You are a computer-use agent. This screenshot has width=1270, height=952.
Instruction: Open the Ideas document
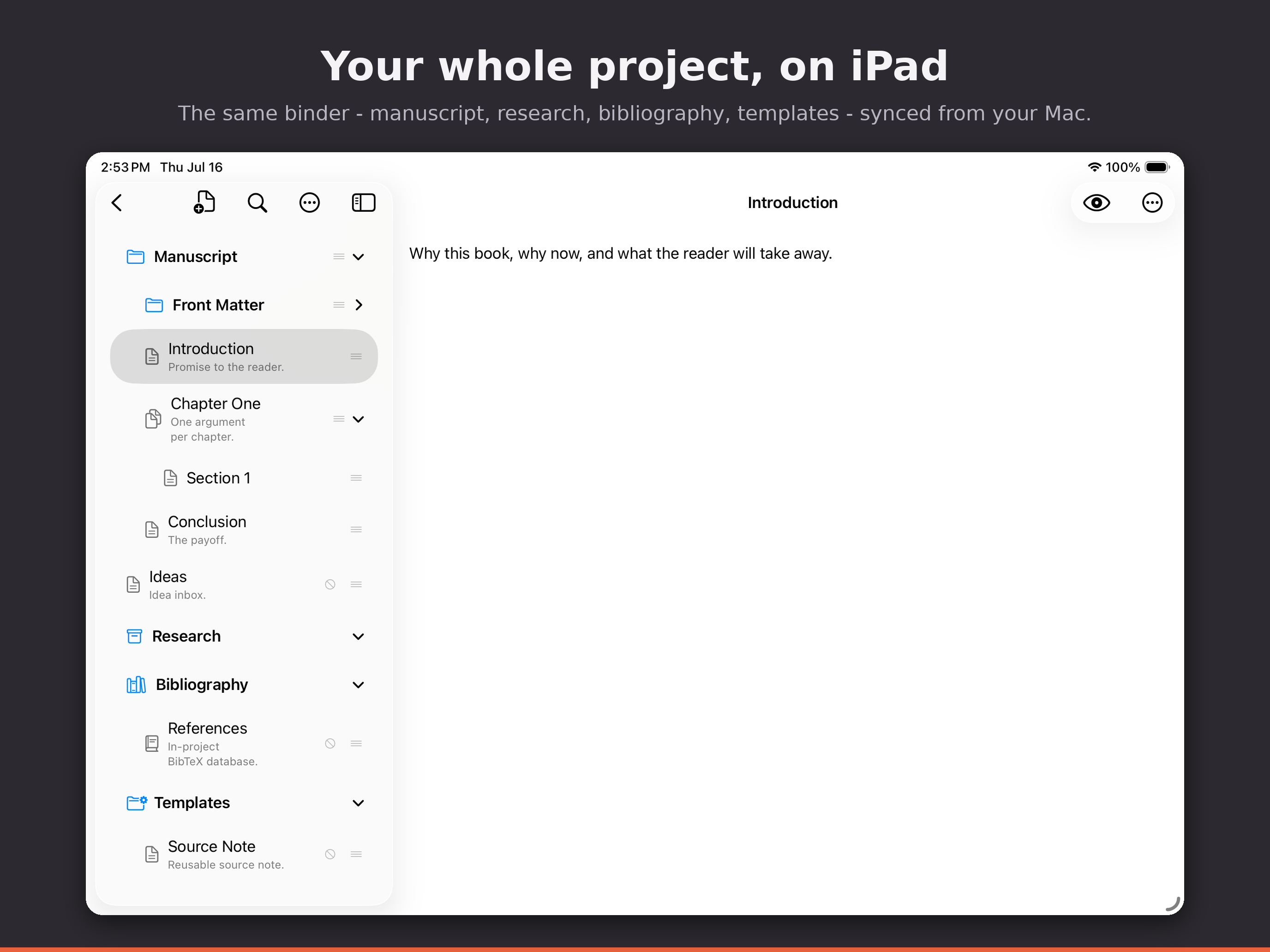tap(244, 584)
